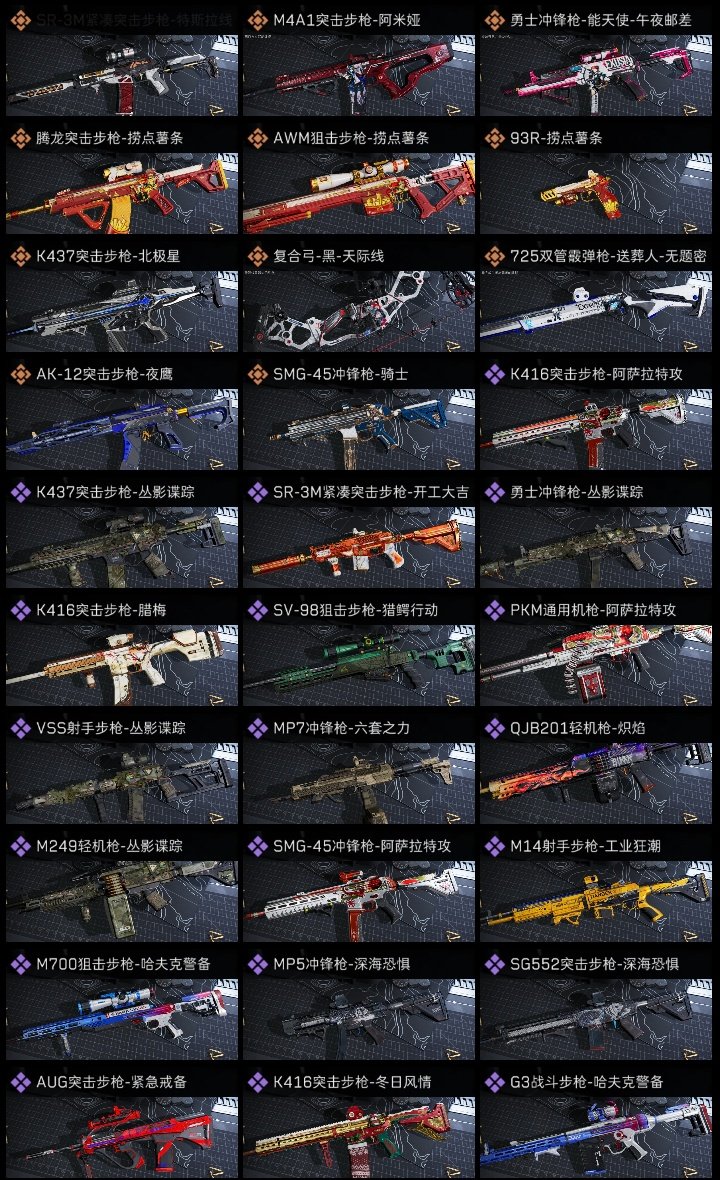Open the G3战斗步枪-哈夫克警备 weapon card
The width and height of the screenshot is (720, 1180).
[x=596, y=1124]
